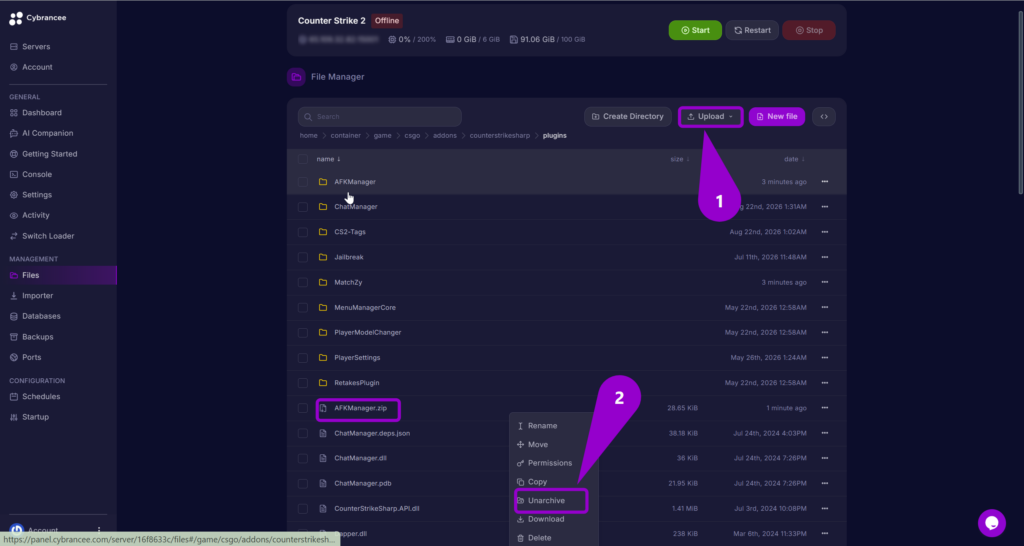This screenshot has width=1024, height=546.
Task: Go to addons breadcrumb
Action: coord(445,136)
